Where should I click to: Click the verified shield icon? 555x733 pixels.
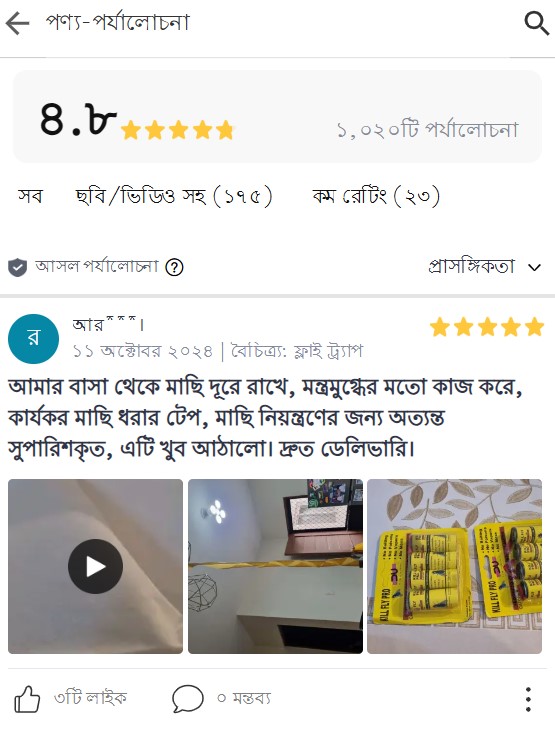tap(17, 267)
